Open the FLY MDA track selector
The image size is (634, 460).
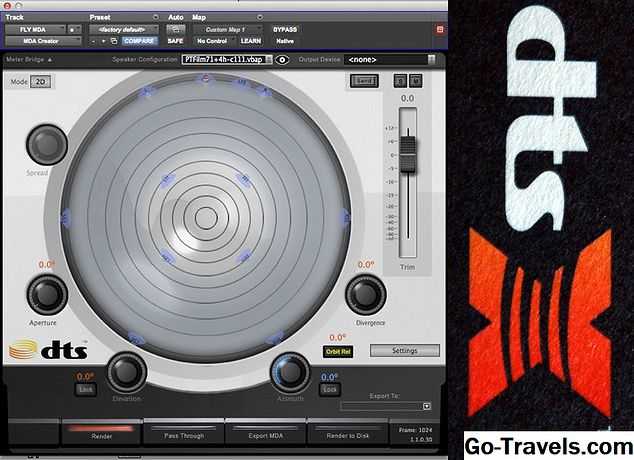(x=35, y=30)
